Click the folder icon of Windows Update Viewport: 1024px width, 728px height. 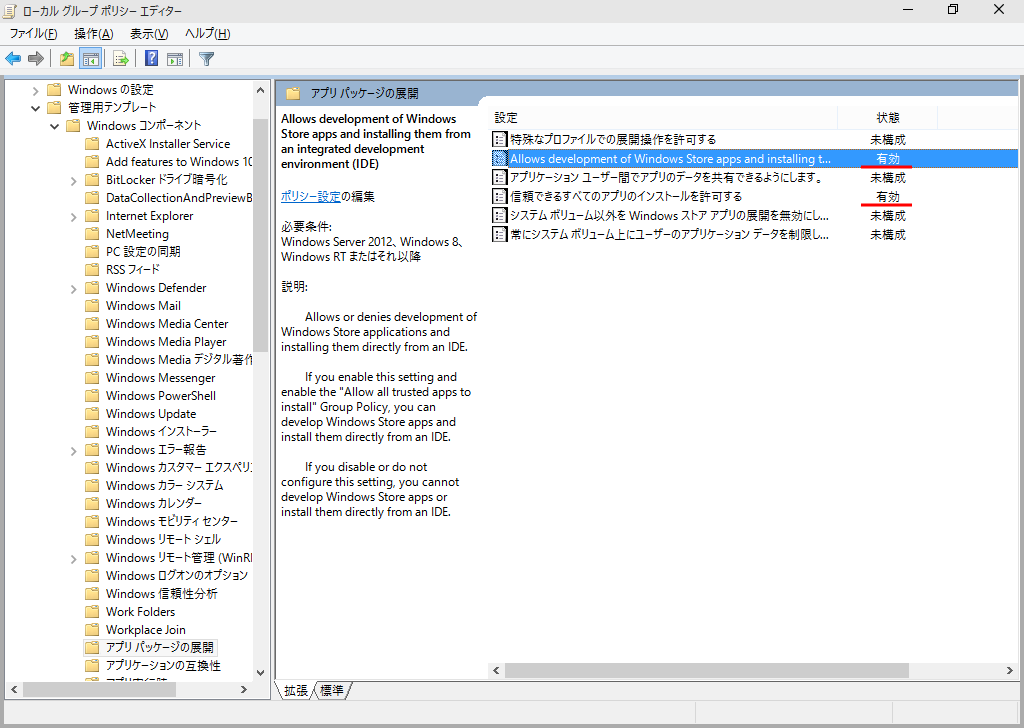93,413
